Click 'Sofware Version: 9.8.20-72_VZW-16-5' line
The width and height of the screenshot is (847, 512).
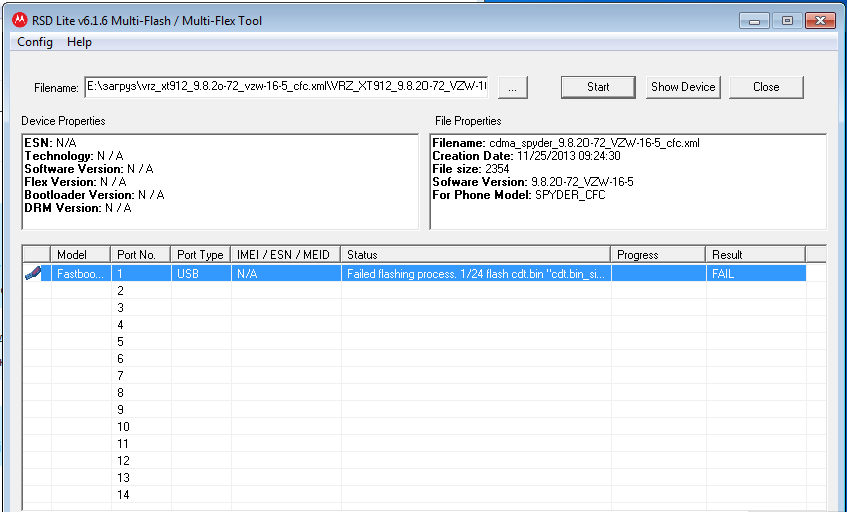click(533, 182)
